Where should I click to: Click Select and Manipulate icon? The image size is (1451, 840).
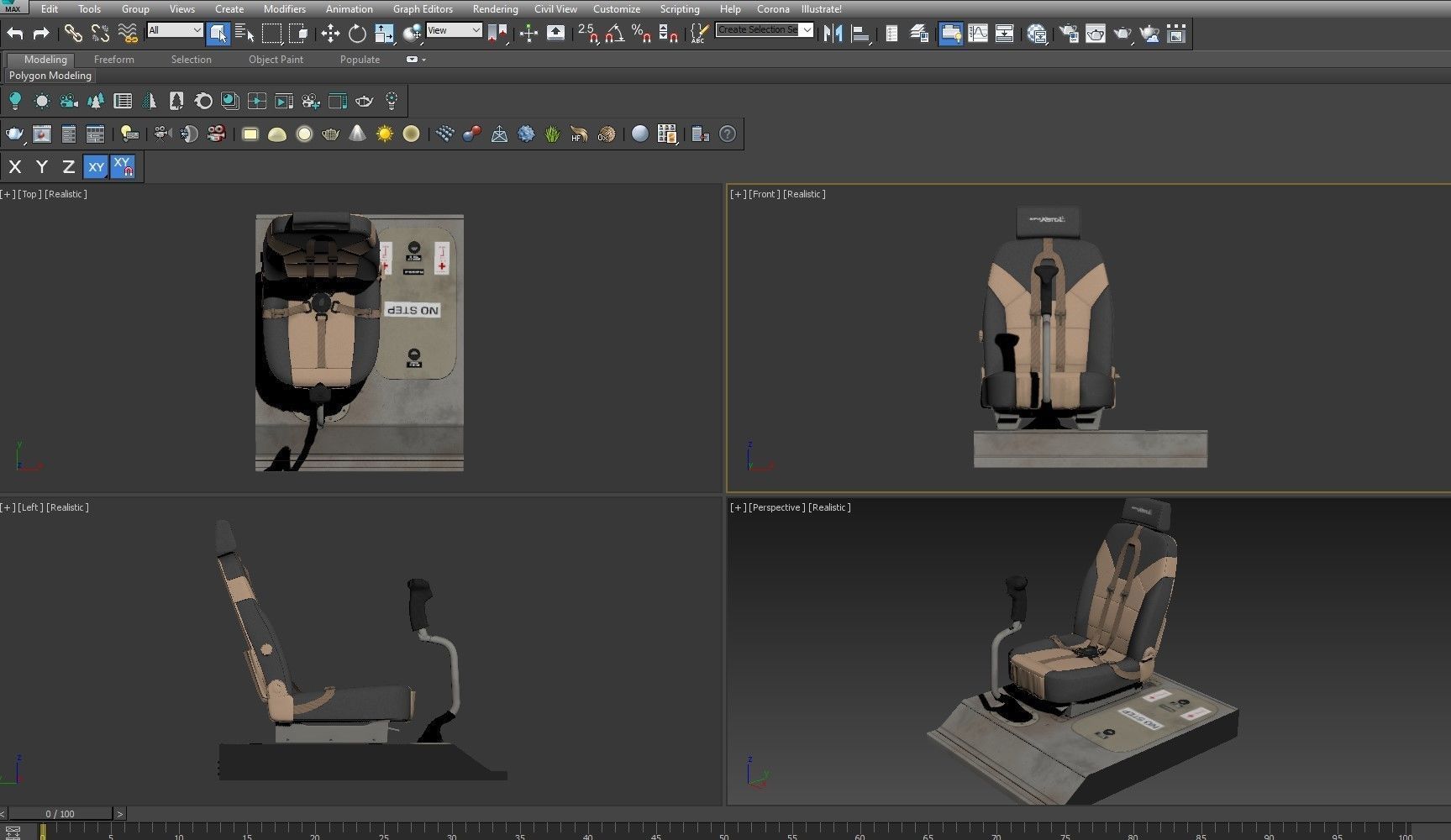click(x=528, y=34)
